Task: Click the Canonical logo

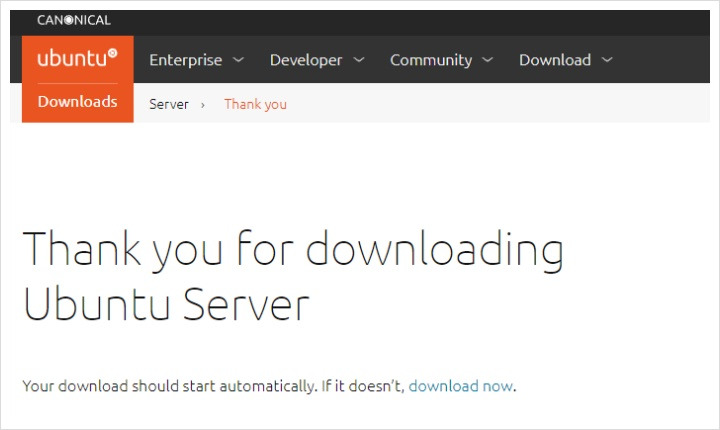Action: point(73,20)
